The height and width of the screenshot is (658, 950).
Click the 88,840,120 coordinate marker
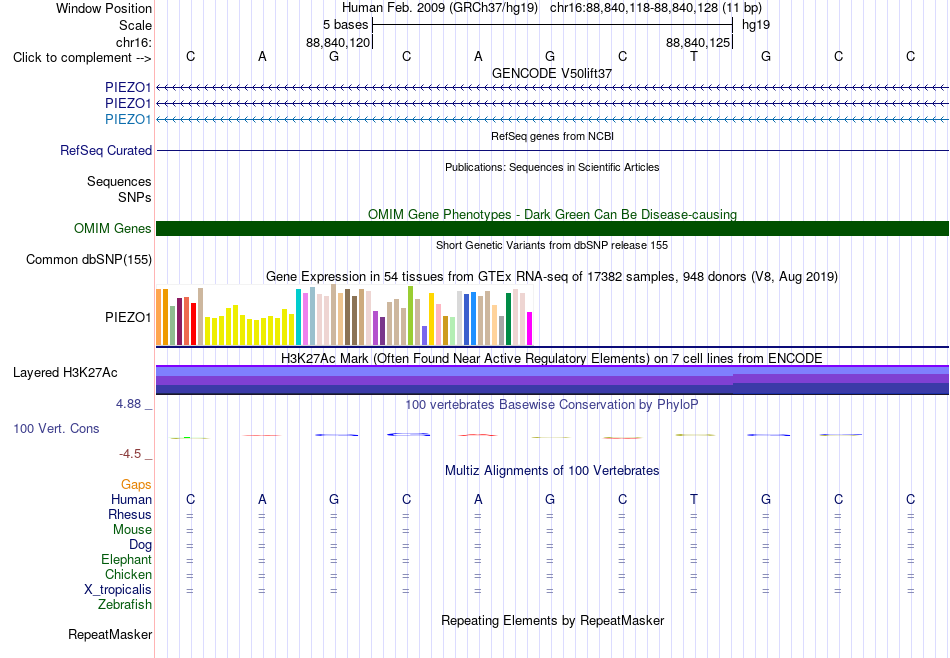337,42
